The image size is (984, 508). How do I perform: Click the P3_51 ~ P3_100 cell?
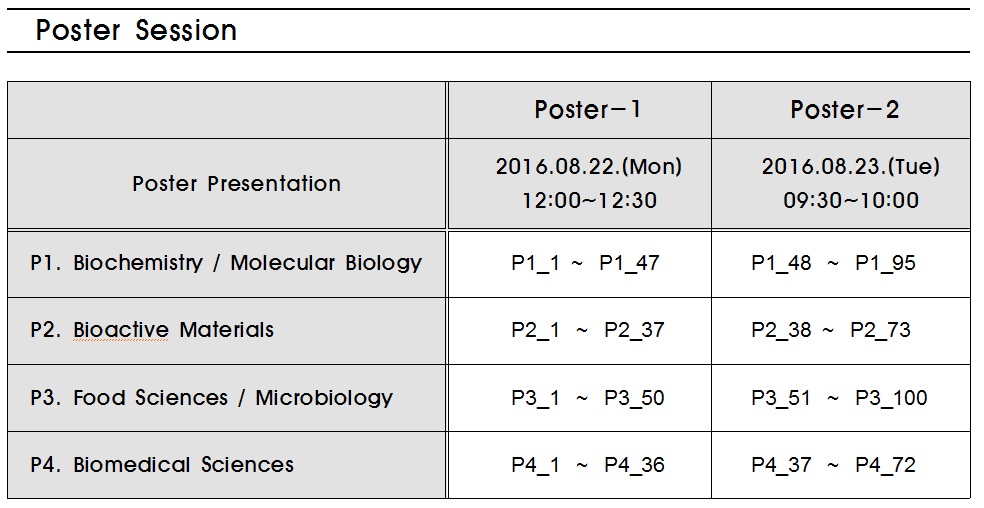839,398
